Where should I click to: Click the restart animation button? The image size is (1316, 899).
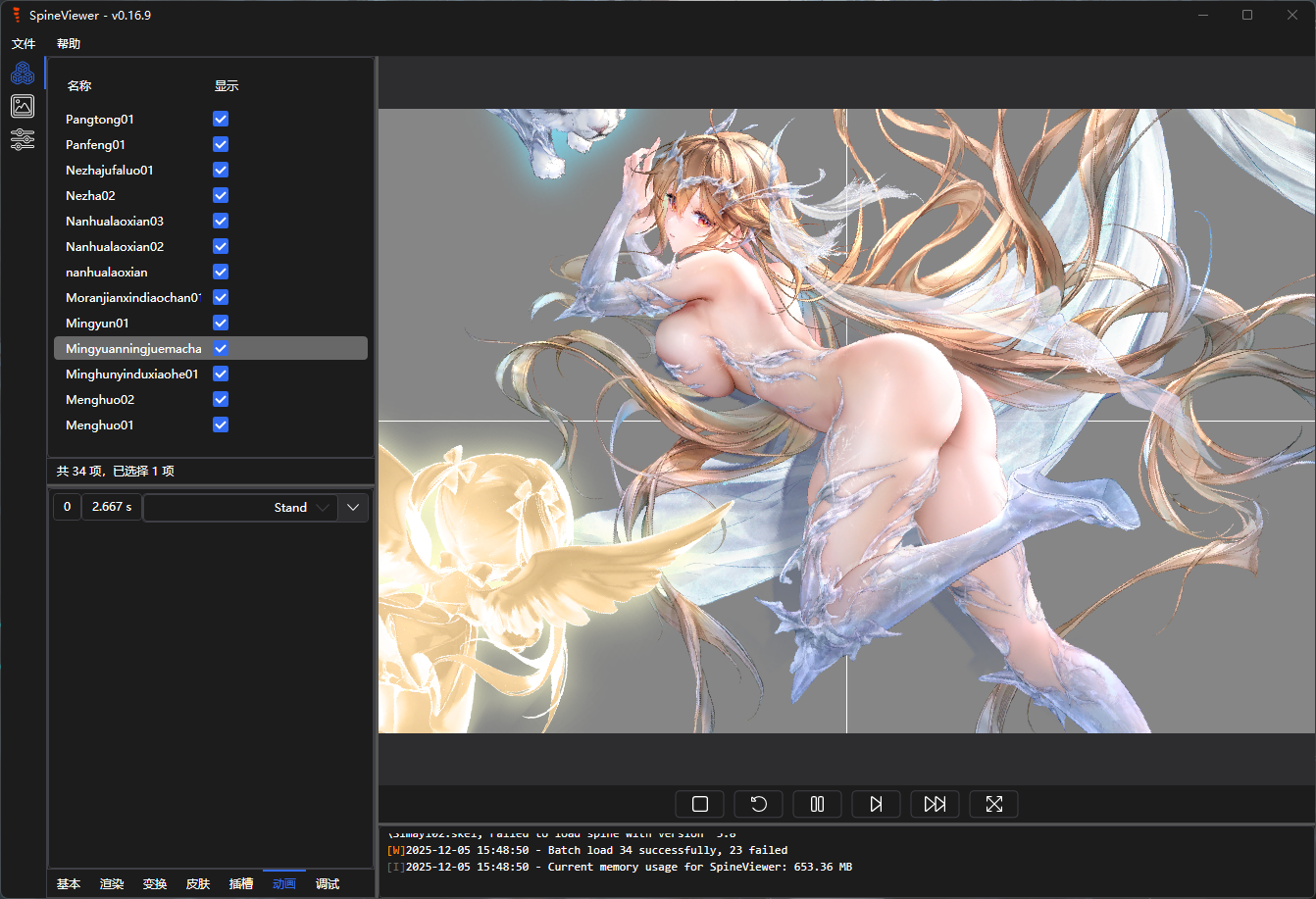click(758, 804)
